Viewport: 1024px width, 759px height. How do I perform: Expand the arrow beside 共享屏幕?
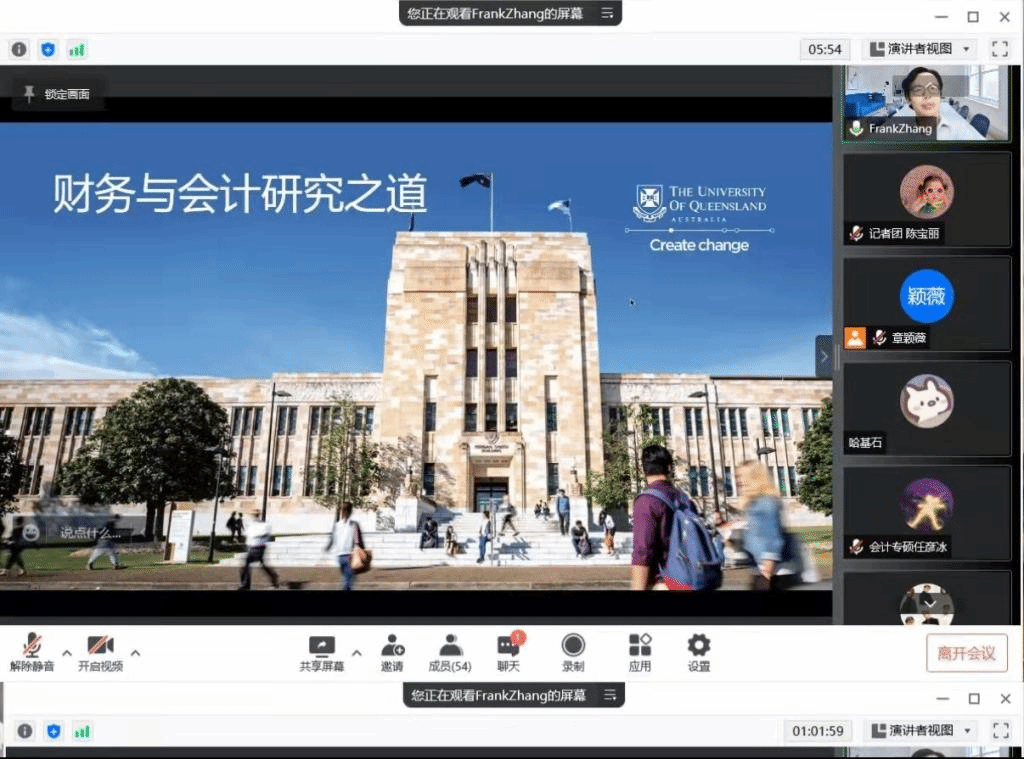click(356, 653)
